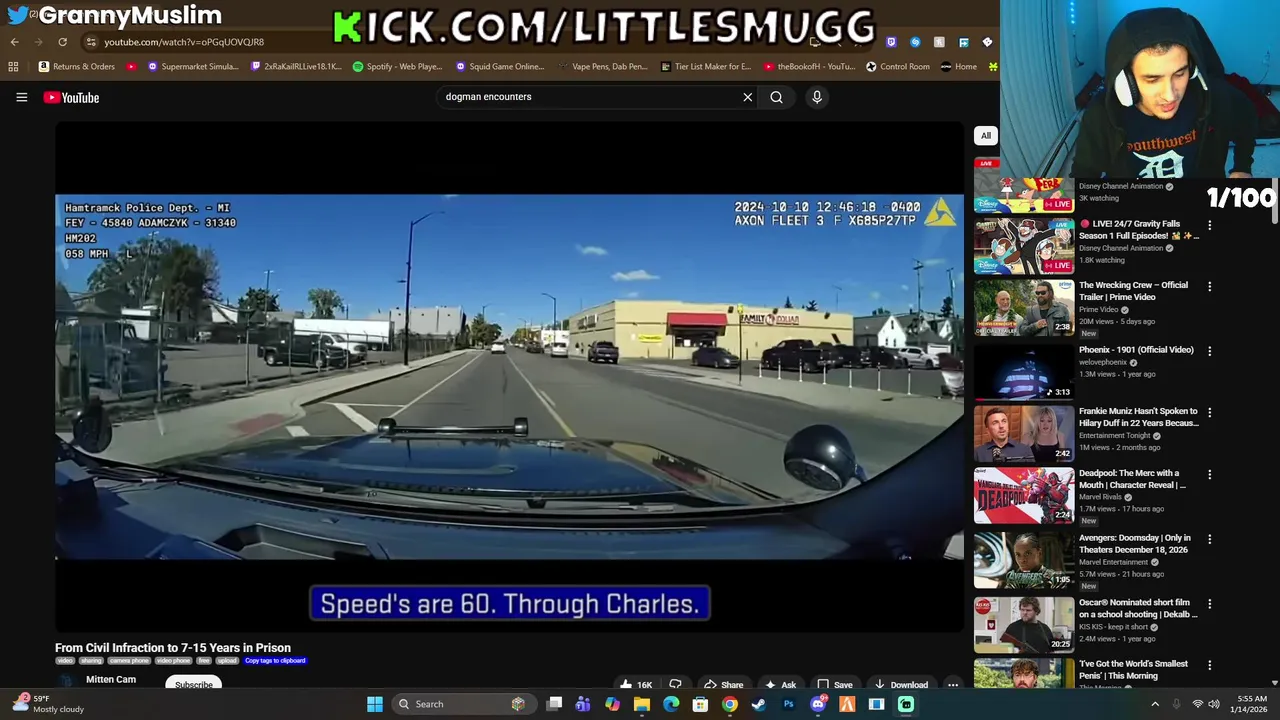Open the volume control in the system tray
This screenshot has height=720, width=1280.
tap(1214, 704)
